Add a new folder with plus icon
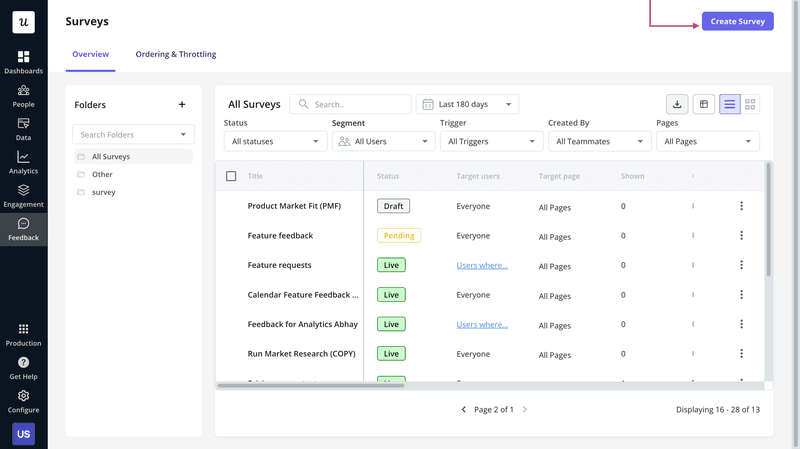Image resolution: width=800 pixels, height=449 pixels. tap(182, 105)
